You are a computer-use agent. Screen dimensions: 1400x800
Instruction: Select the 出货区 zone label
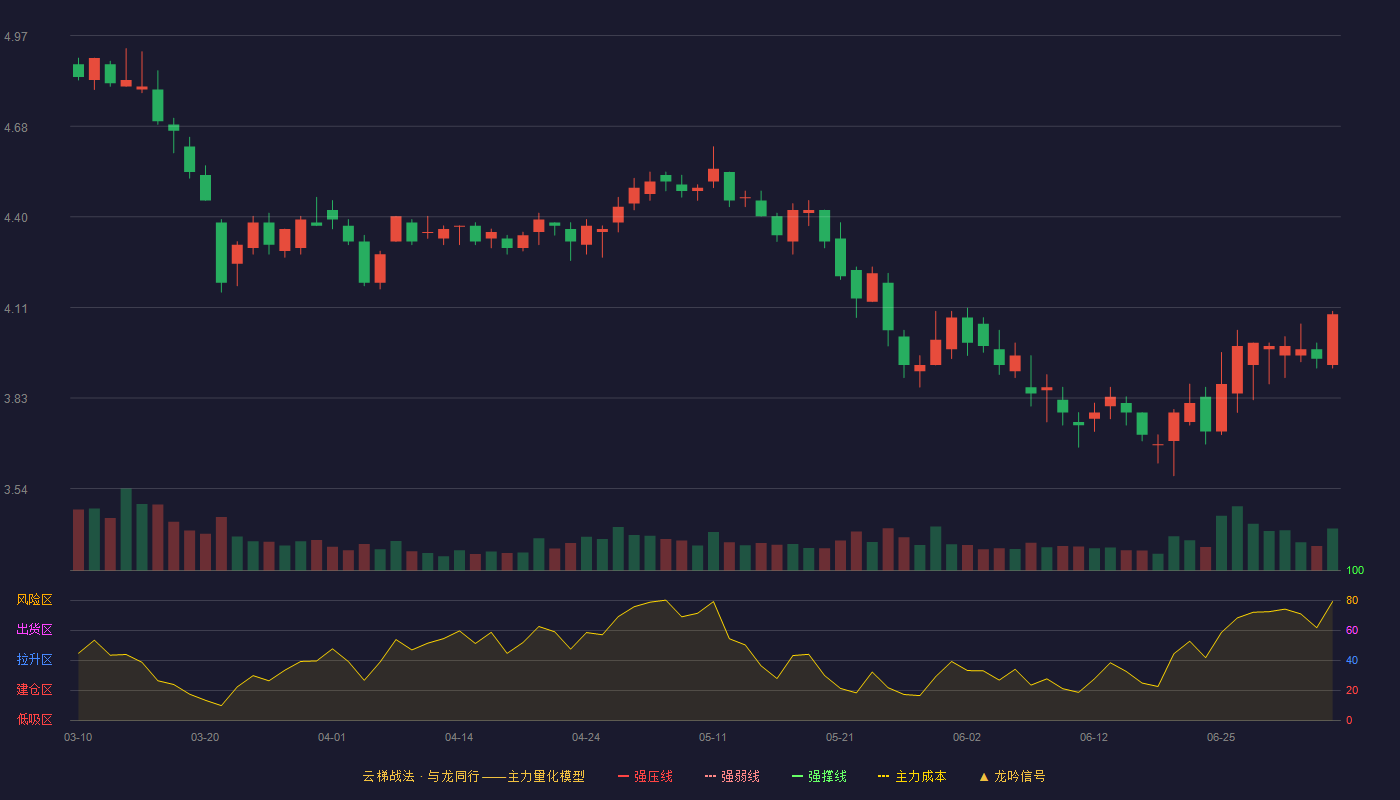(x=34, y=630)
